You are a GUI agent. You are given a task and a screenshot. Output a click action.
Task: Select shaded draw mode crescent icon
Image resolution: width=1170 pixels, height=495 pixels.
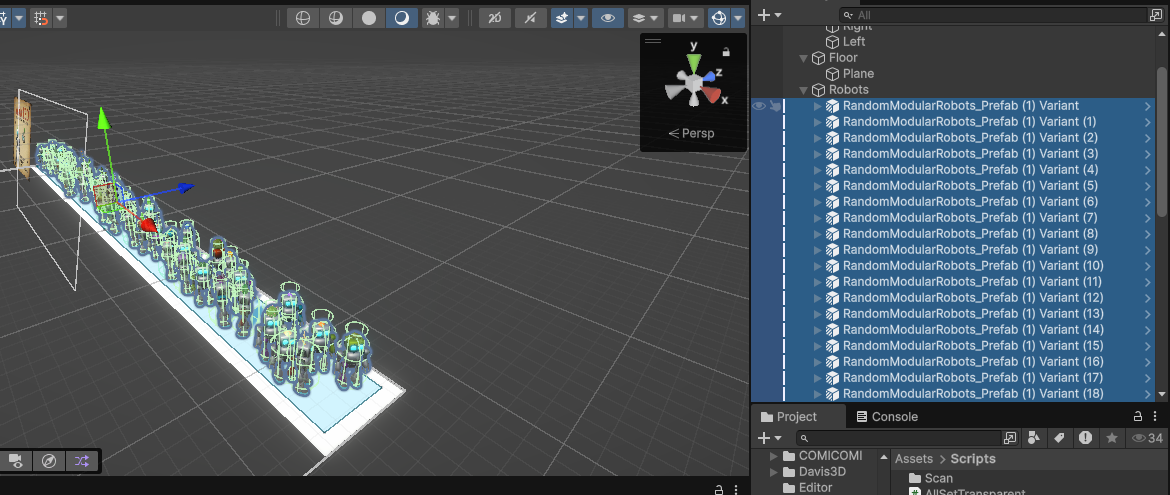(401, 18)
